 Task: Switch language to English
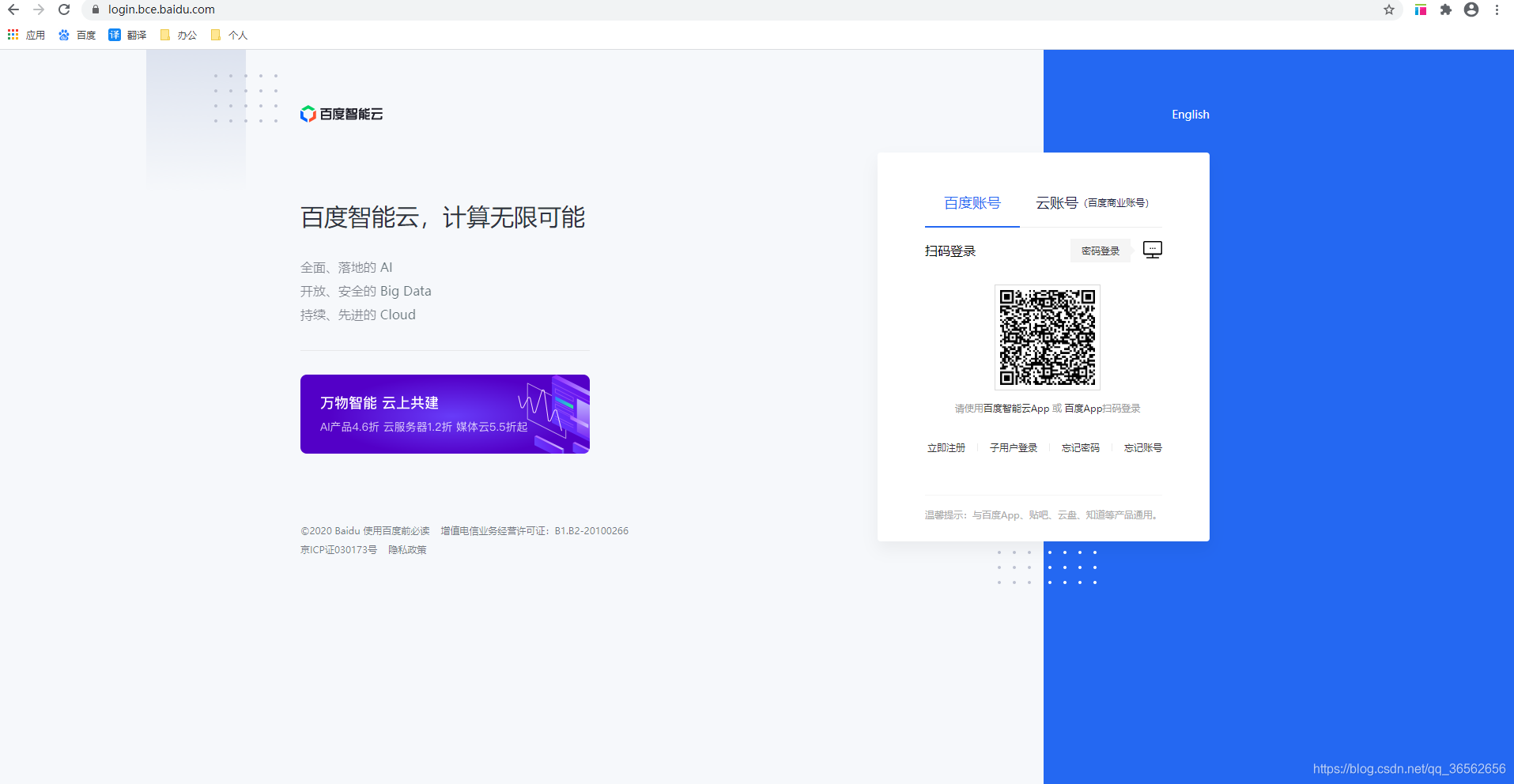[1191, 115]
